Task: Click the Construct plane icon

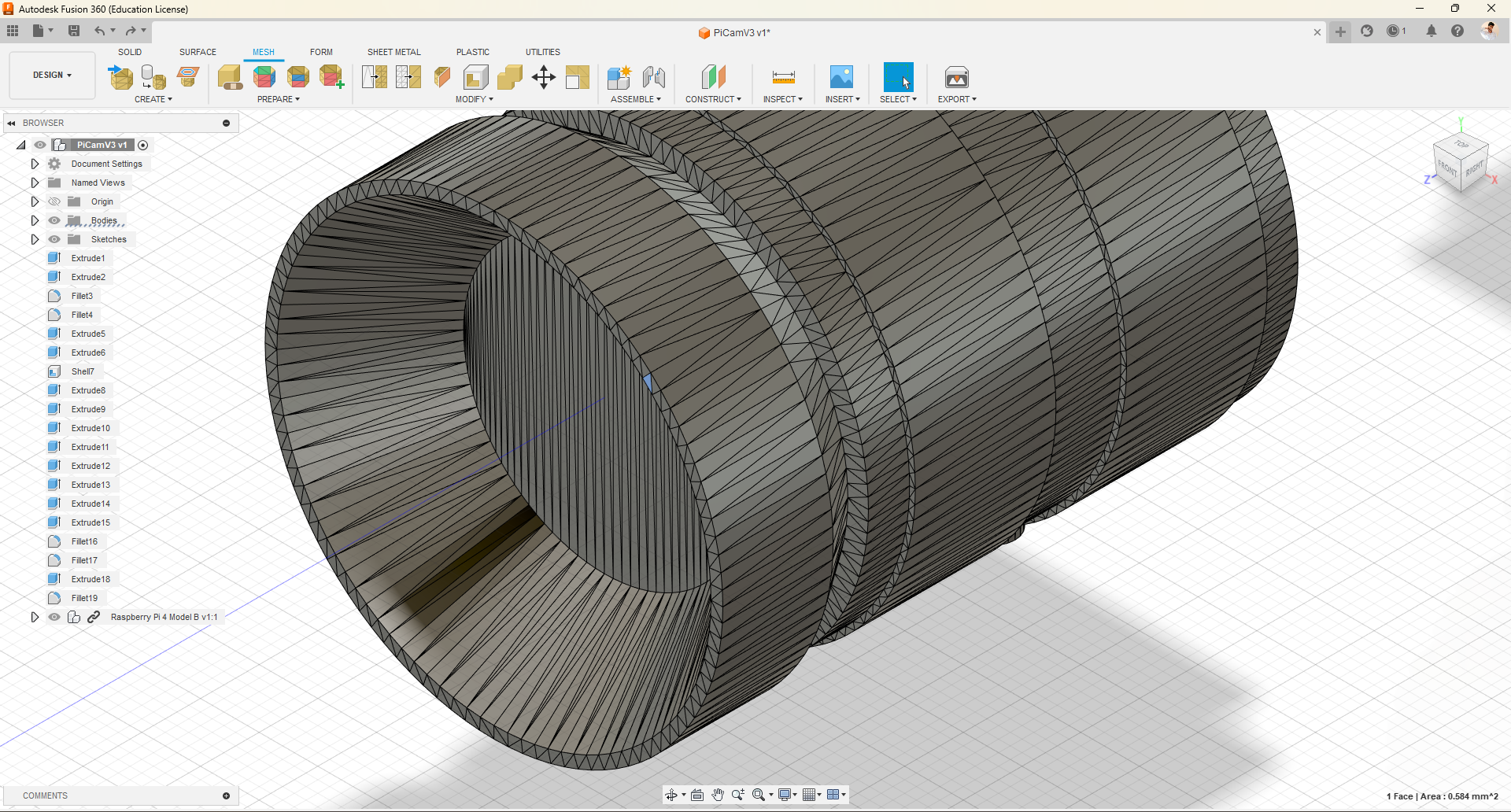Action: 713,77
